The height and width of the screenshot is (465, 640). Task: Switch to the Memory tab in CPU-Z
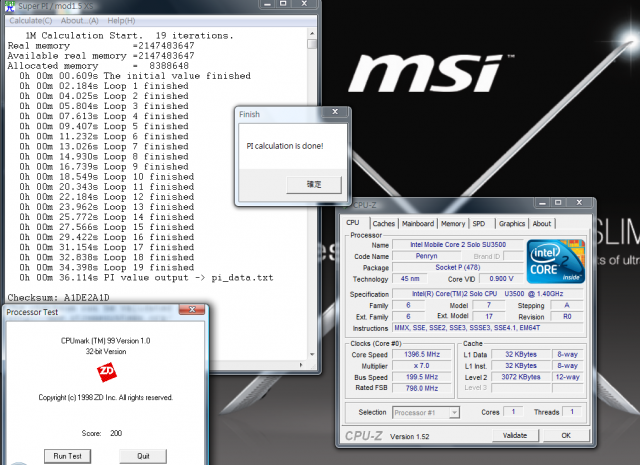[453, 224]
